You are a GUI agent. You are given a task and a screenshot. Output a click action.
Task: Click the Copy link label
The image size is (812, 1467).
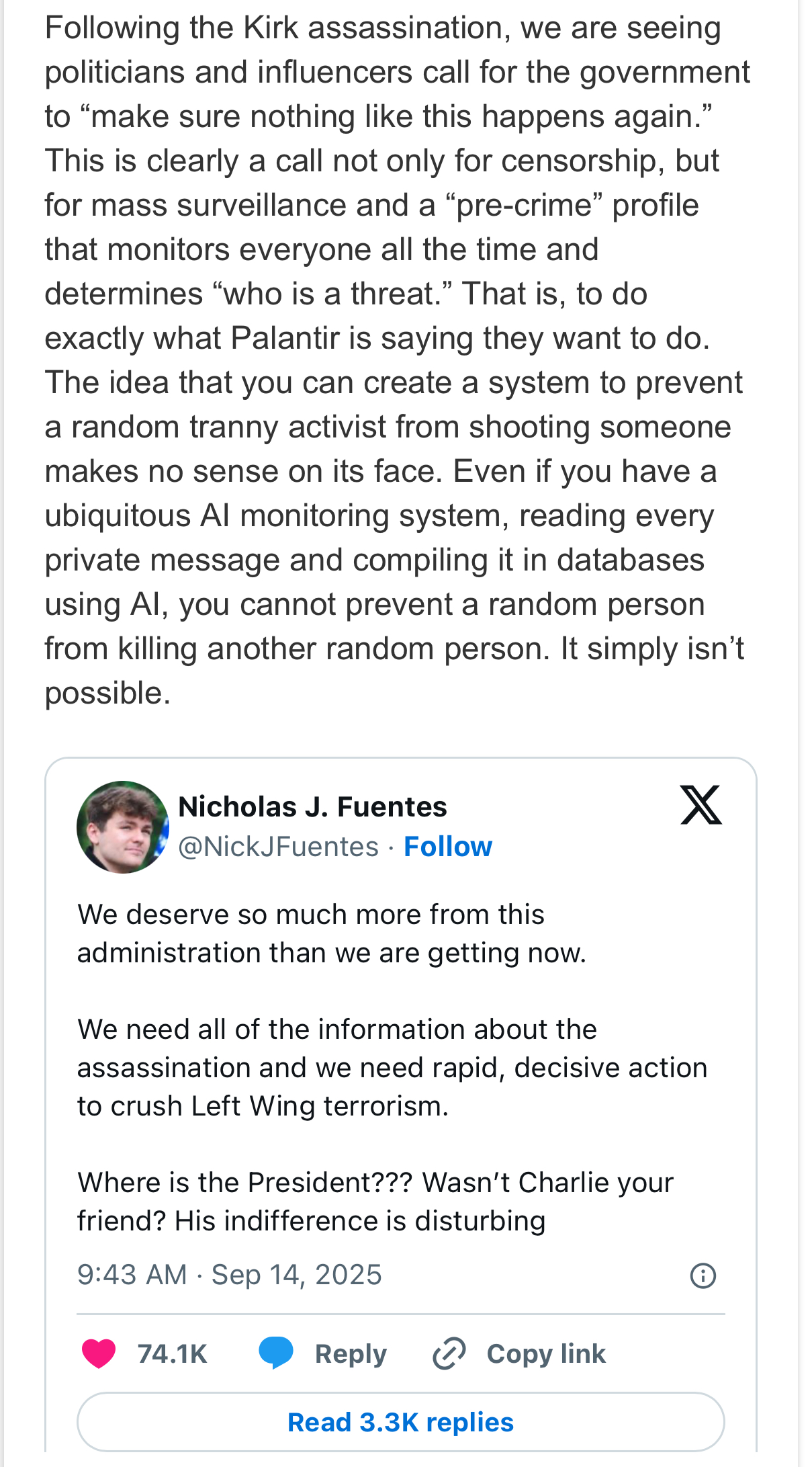pyautogui.click(x=546, y=1353)
